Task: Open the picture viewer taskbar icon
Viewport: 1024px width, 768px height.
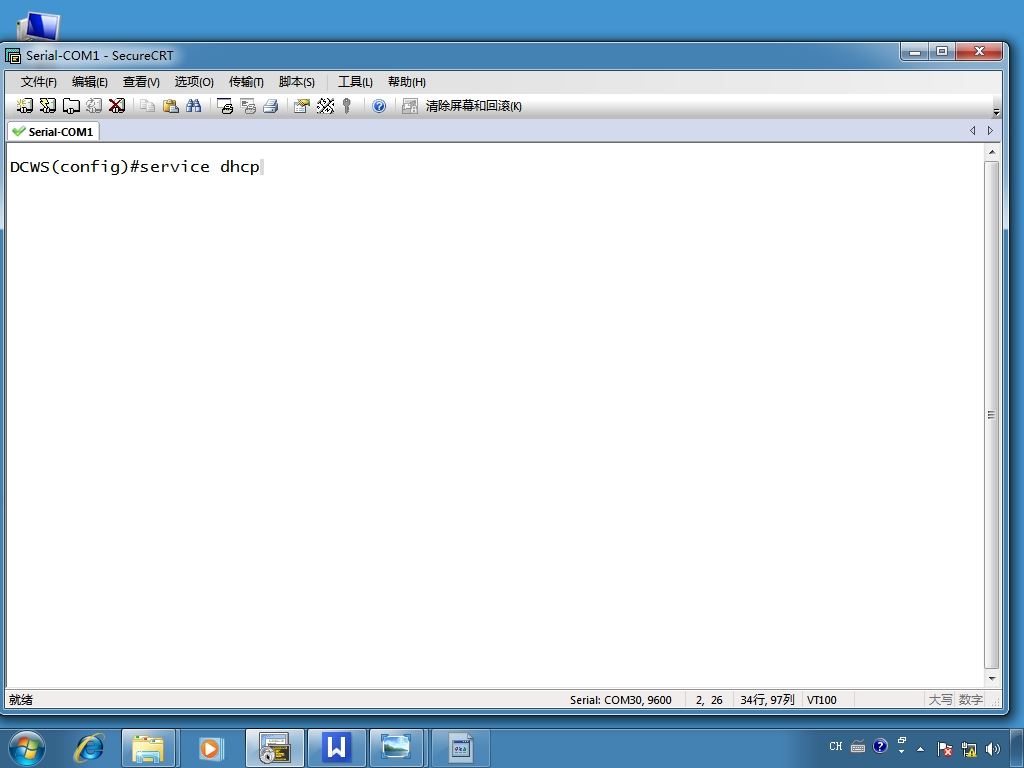Action: pos(396,748)
